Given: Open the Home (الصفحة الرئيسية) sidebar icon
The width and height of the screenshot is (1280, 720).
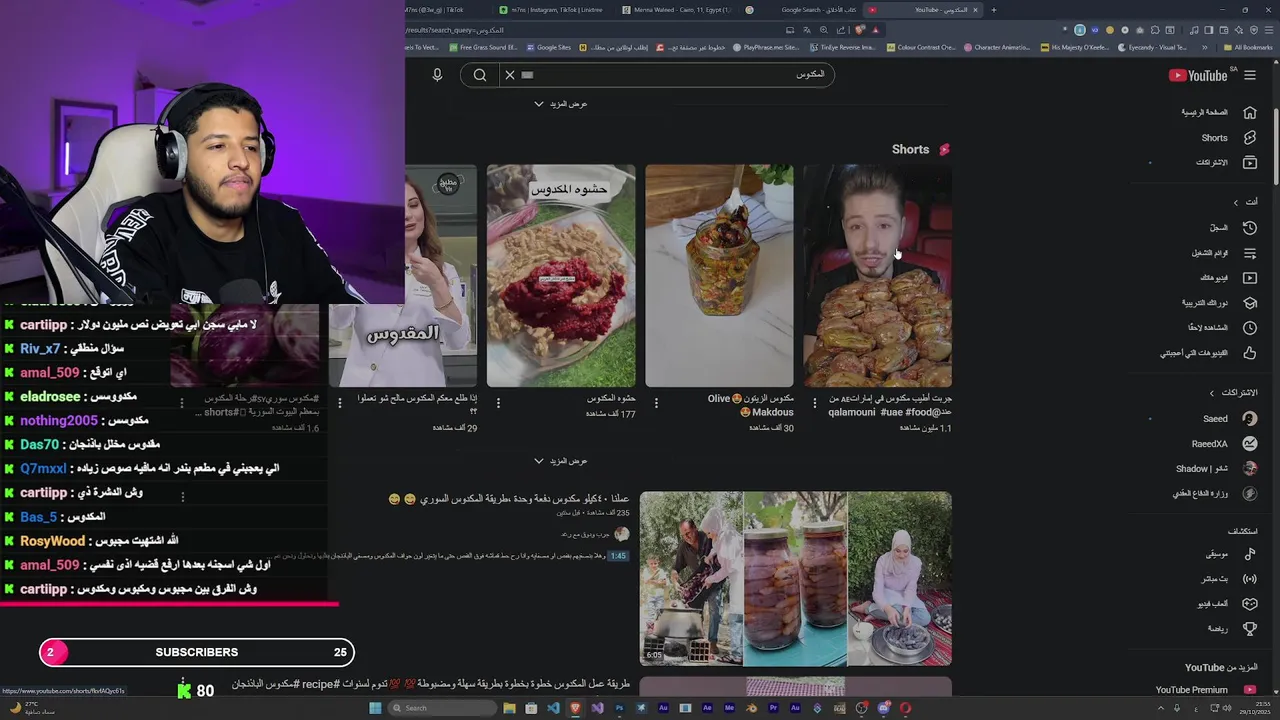Looking at the screenshot, I should (x=1250, y=112).
